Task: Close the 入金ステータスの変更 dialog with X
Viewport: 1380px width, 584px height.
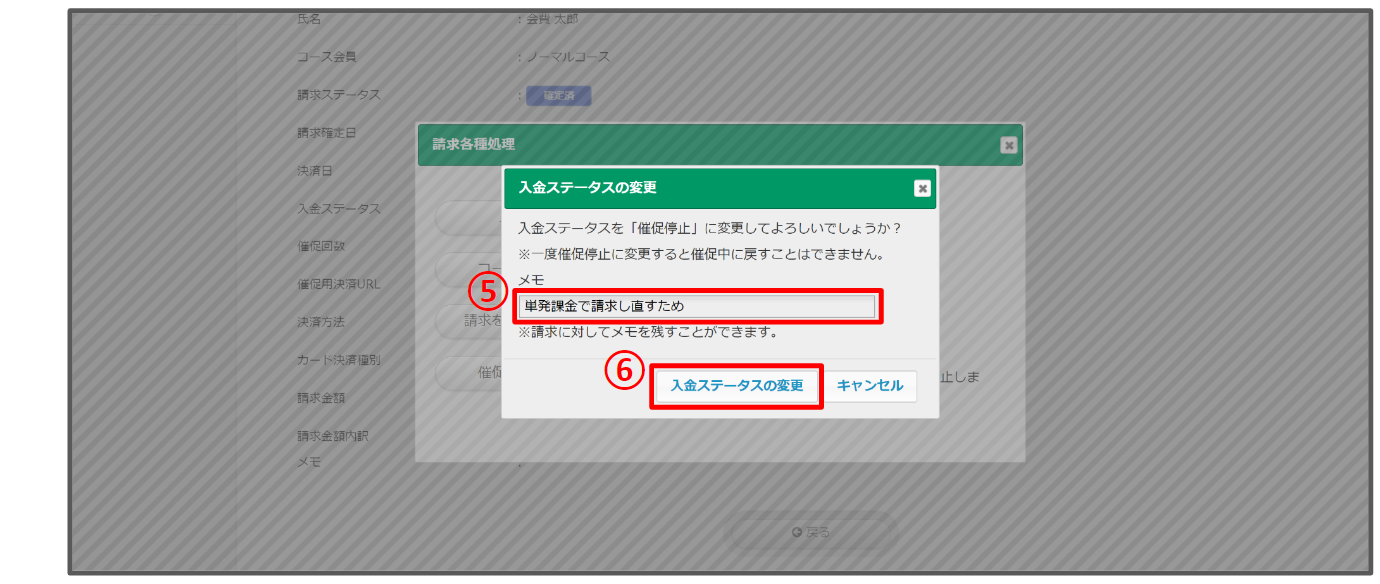Action: coord(922,188)
